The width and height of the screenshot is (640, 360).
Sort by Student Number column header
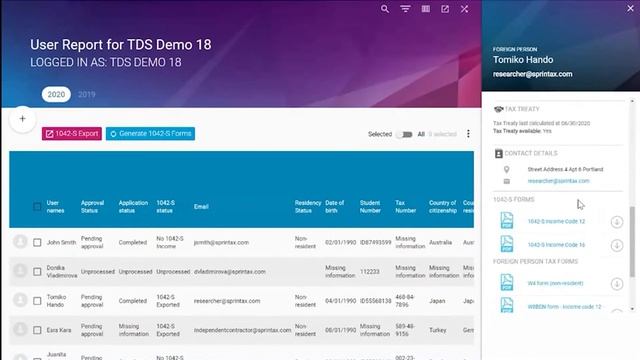click(x=370, y=207)
